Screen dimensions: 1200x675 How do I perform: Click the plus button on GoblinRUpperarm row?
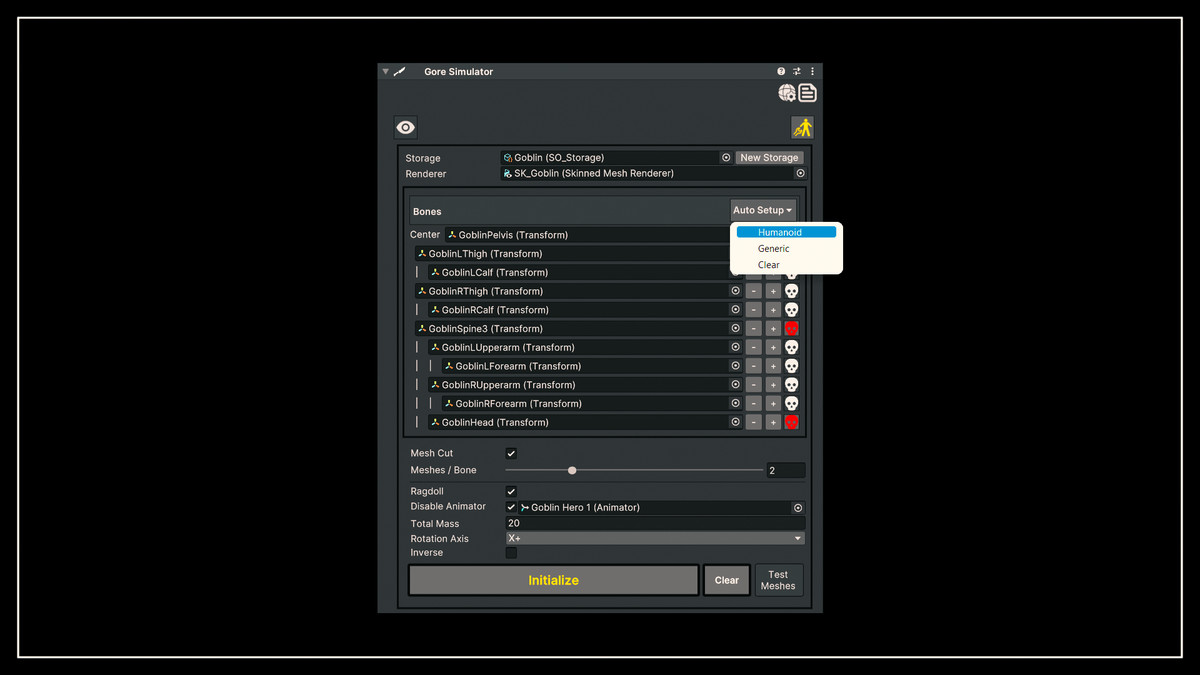pos(773,385)
